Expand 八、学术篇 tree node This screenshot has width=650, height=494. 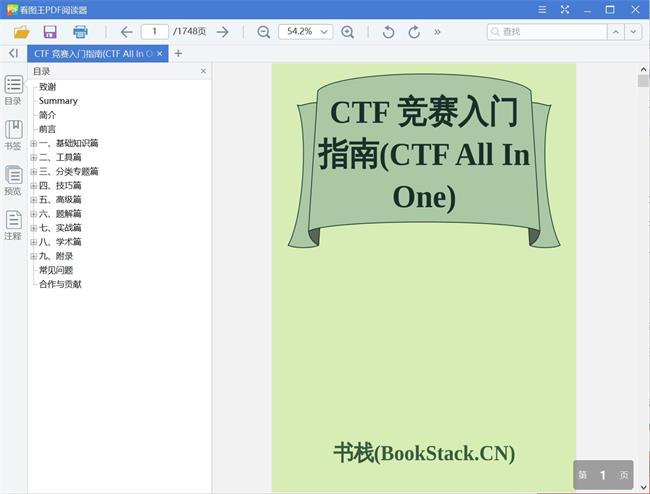pos(34,242)
